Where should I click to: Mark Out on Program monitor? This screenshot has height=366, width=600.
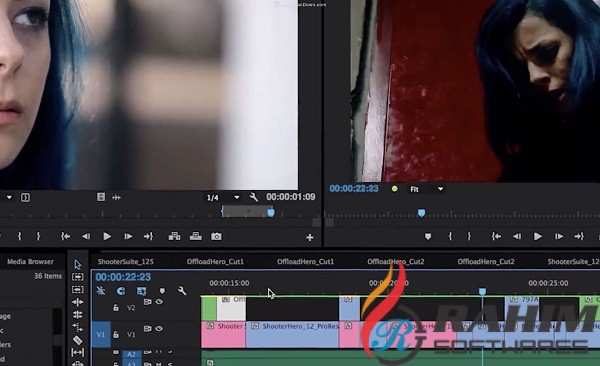click(469, 237)
